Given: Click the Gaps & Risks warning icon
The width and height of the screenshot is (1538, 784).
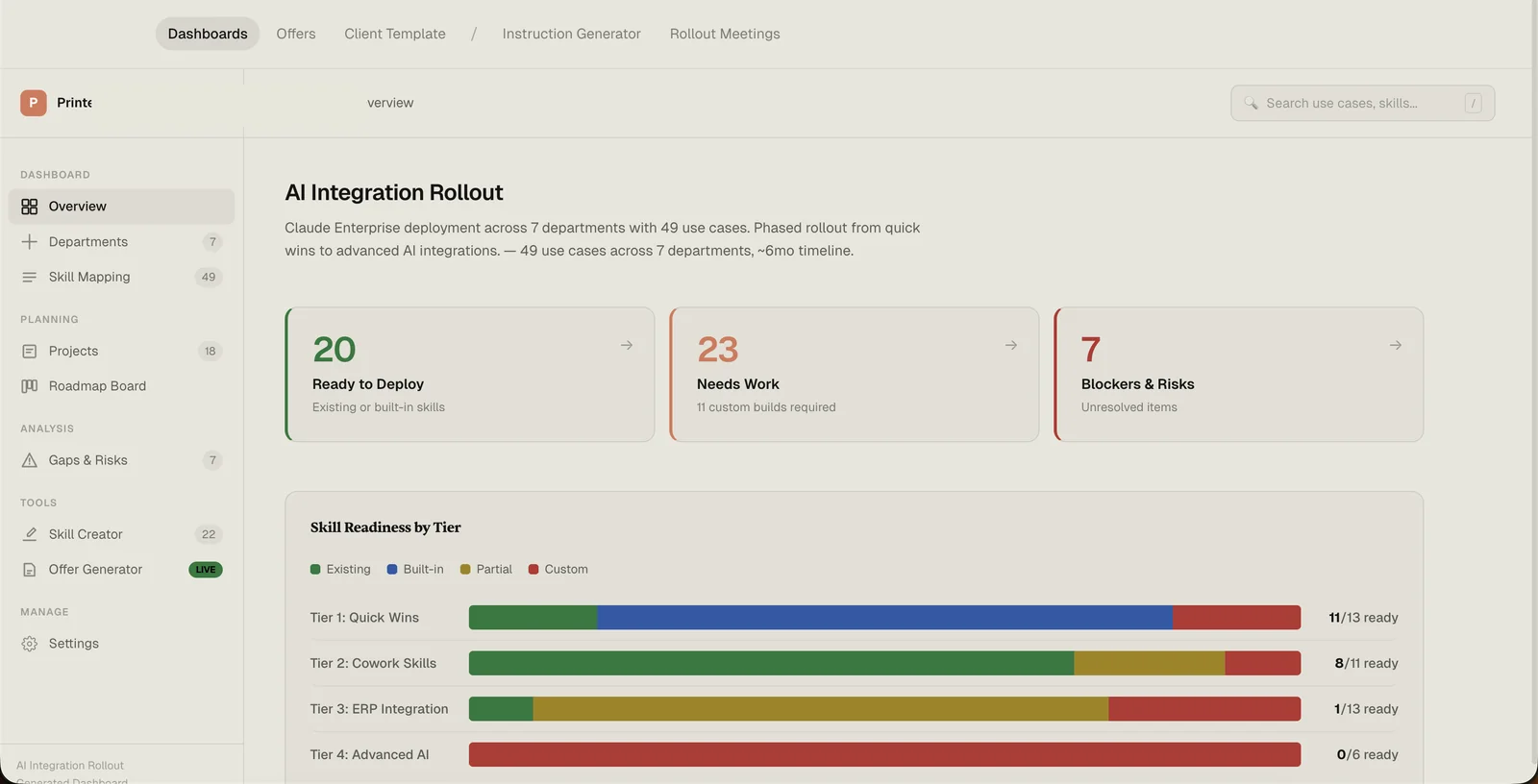Looking at the screenshot, I should coord(30,460).
